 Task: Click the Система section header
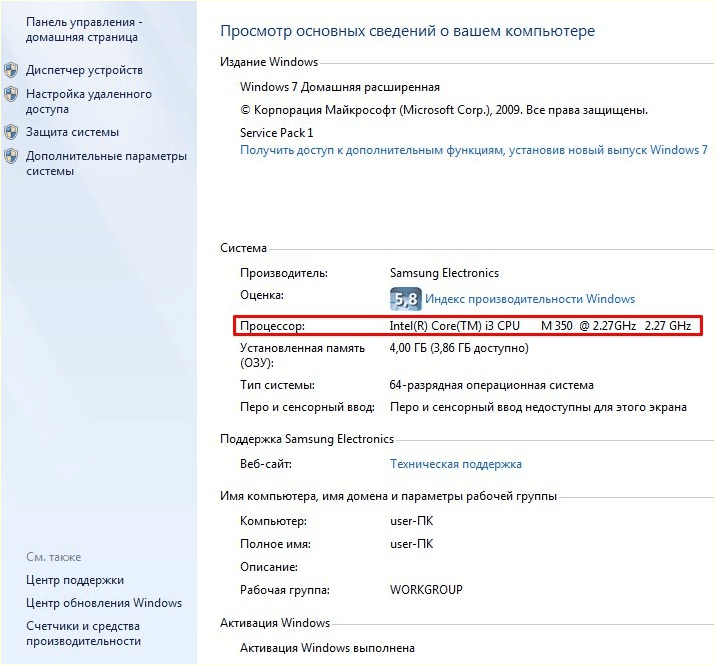[x=243, y=248]
